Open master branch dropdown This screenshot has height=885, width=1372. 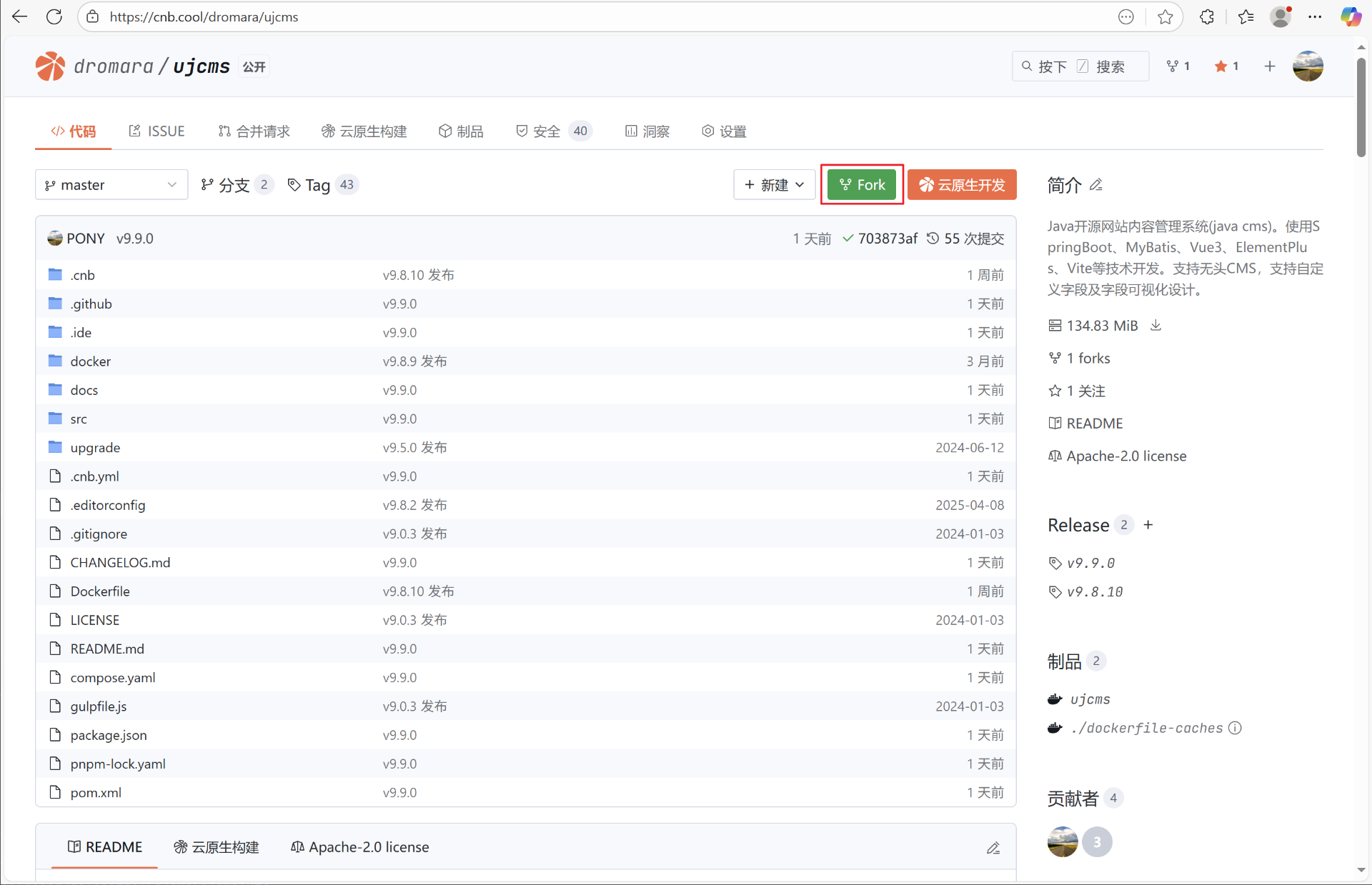pyautogui.click(x=111, y=185)
